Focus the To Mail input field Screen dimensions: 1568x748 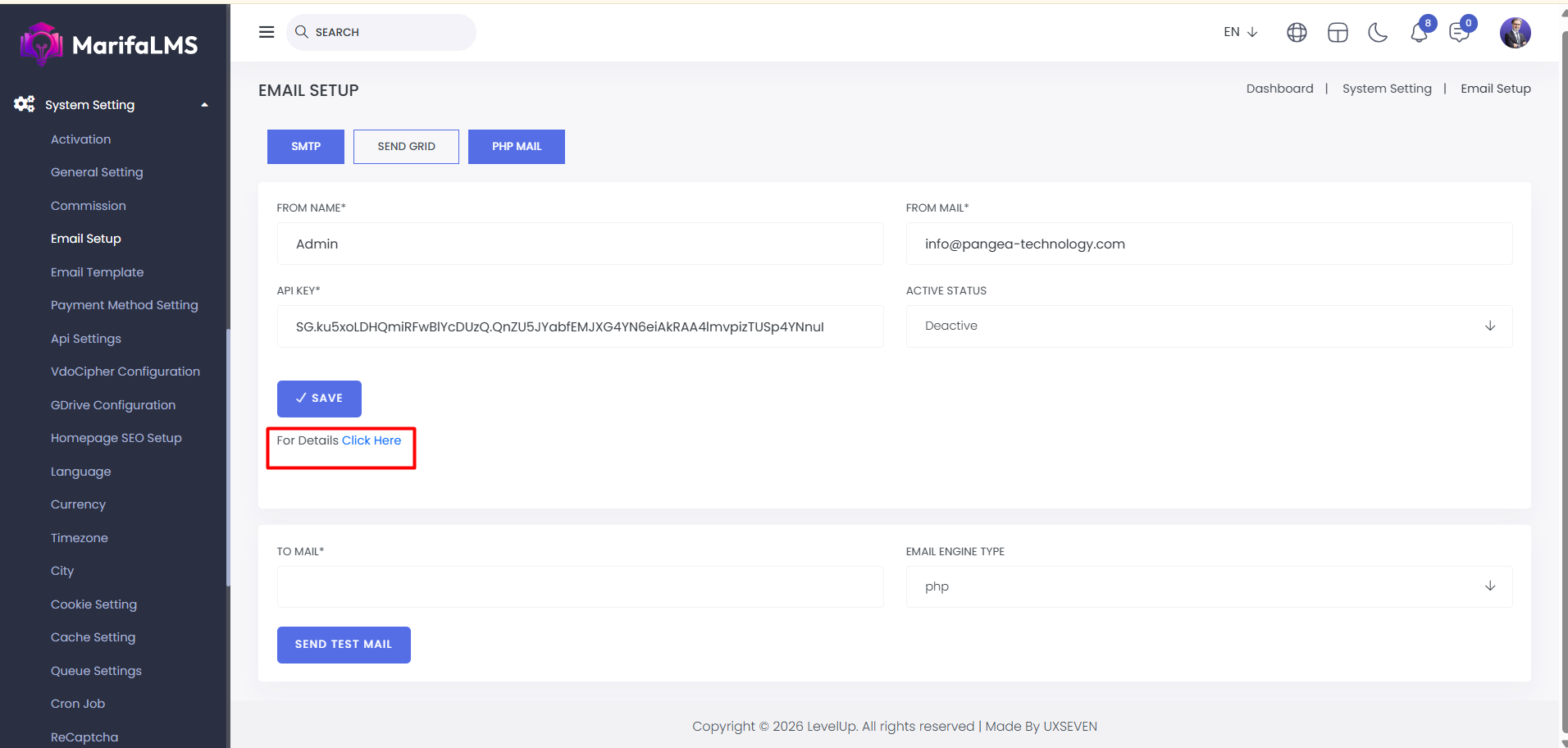(x=580, y=586)
